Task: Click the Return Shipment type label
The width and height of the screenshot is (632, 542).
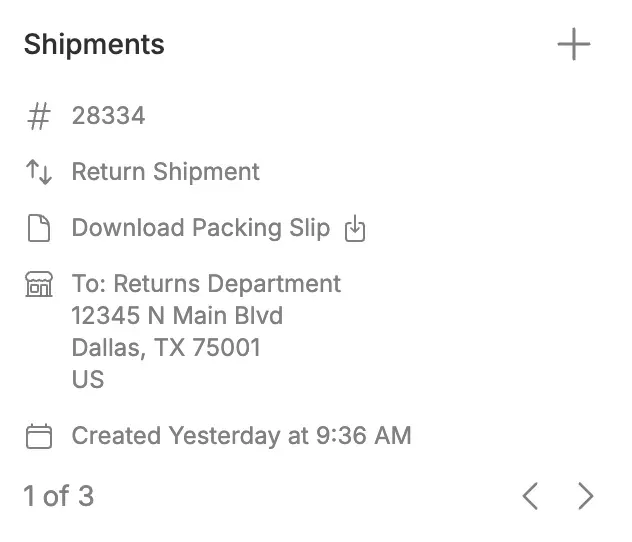Action: click(x=165, y=172)
